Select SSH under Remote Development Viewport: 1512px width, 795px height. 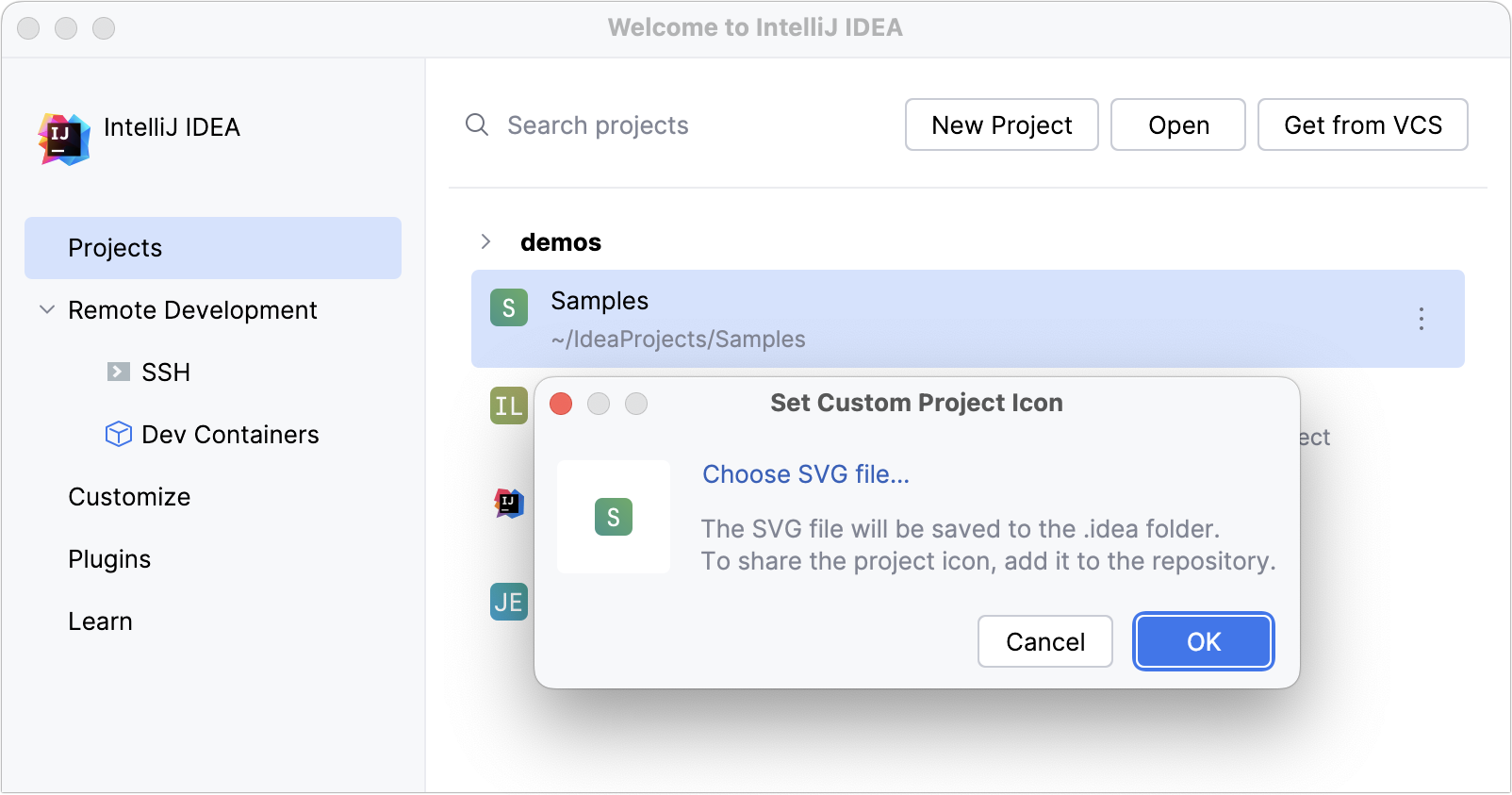166,373
